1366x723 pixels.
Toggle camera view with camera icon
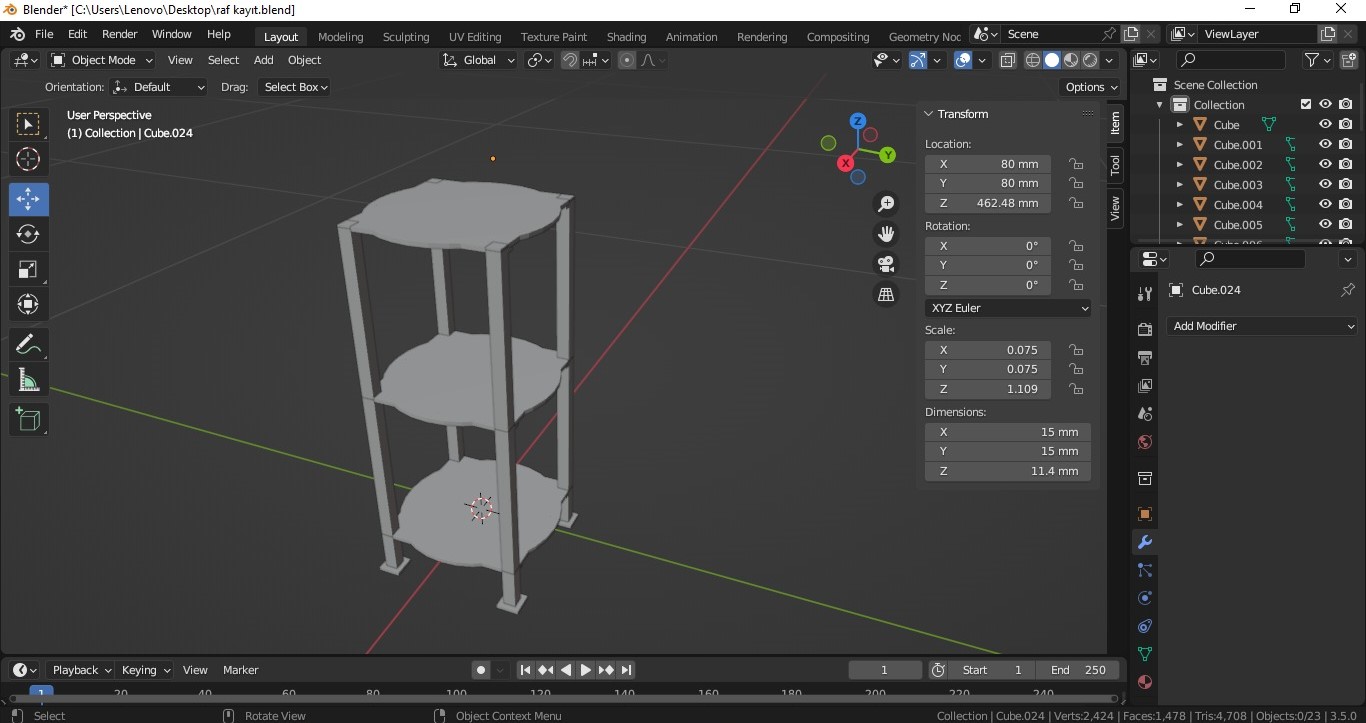tap(886, 264)
